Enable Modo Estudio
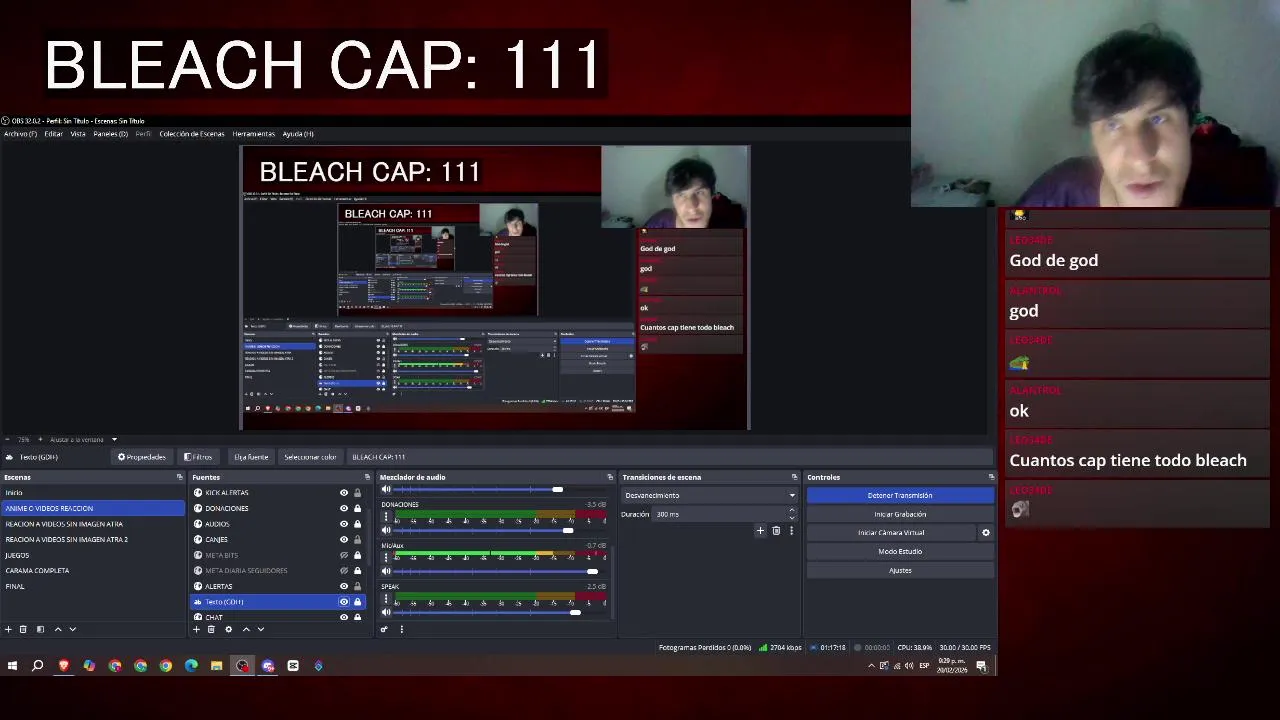Image resolution: width=1280 pixels, height=720 pixels. click(x=900, y=552)
